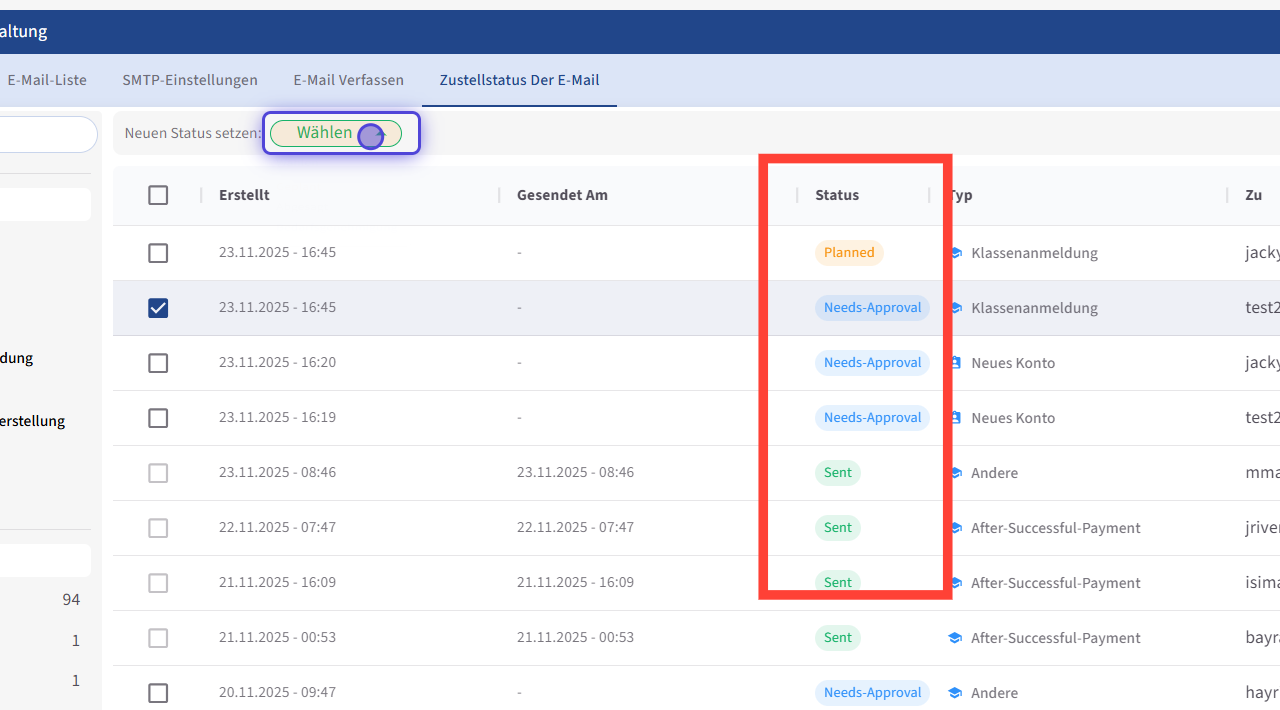Click the Planned status badge
The image size is (1280, 710).
pyautogui.click(x=849, y=253)
